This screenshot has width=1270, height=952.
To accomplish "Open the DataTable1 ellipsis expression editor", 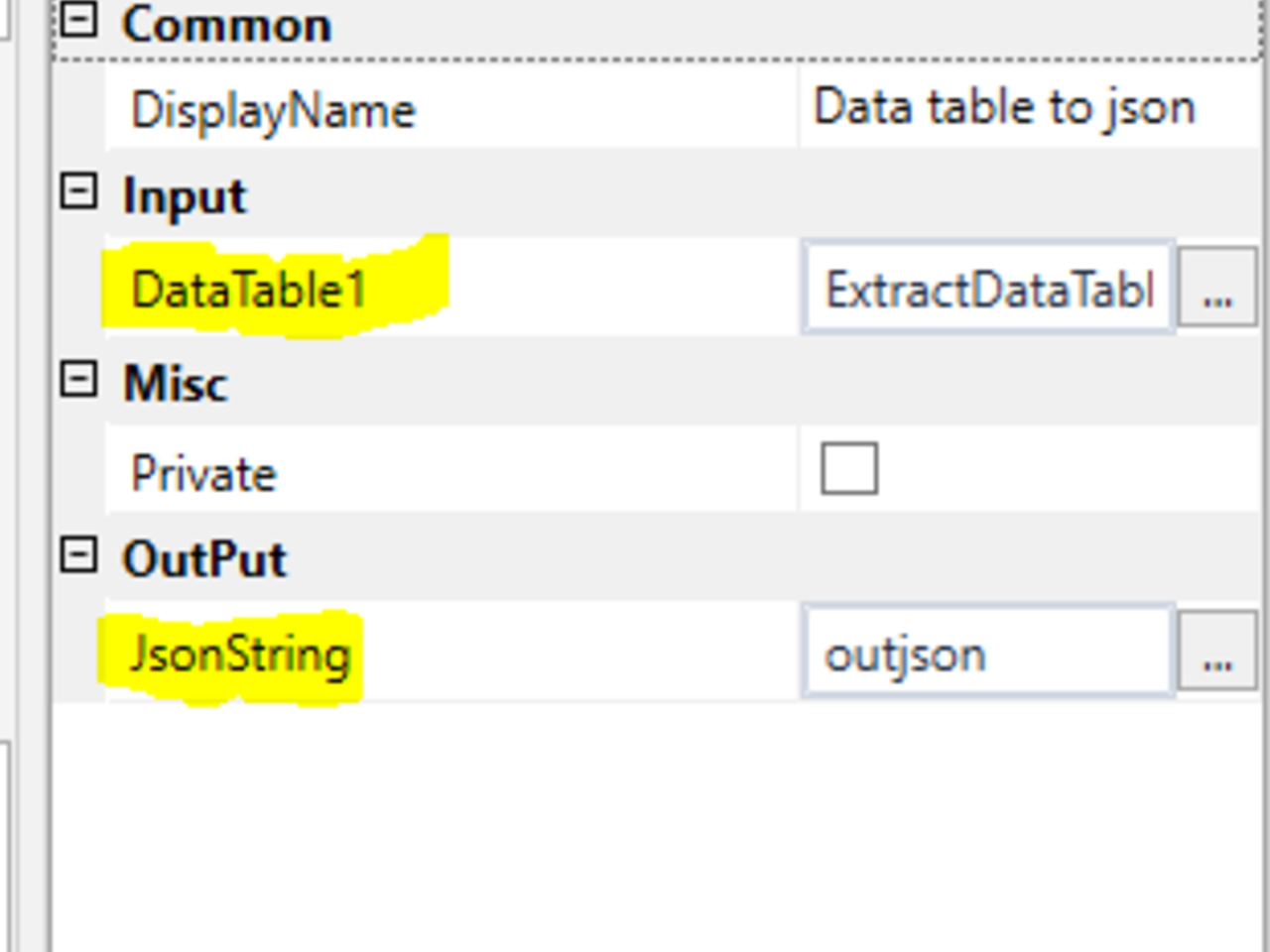I will pyautogui.click(x=1216, y=288).
